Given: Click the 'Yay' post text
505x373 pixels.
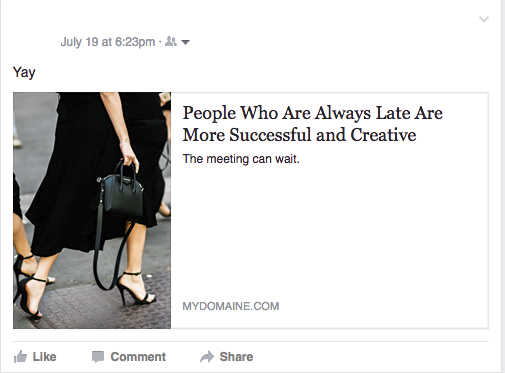Looking at the screenshot, I should tap(24, 72).
